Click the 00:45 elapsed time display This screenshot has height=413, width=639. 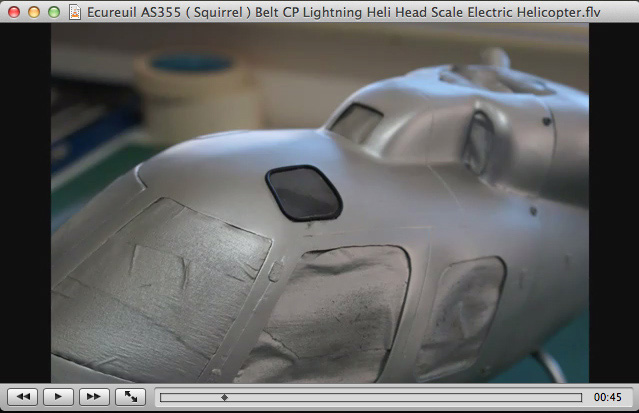point(607,397)
